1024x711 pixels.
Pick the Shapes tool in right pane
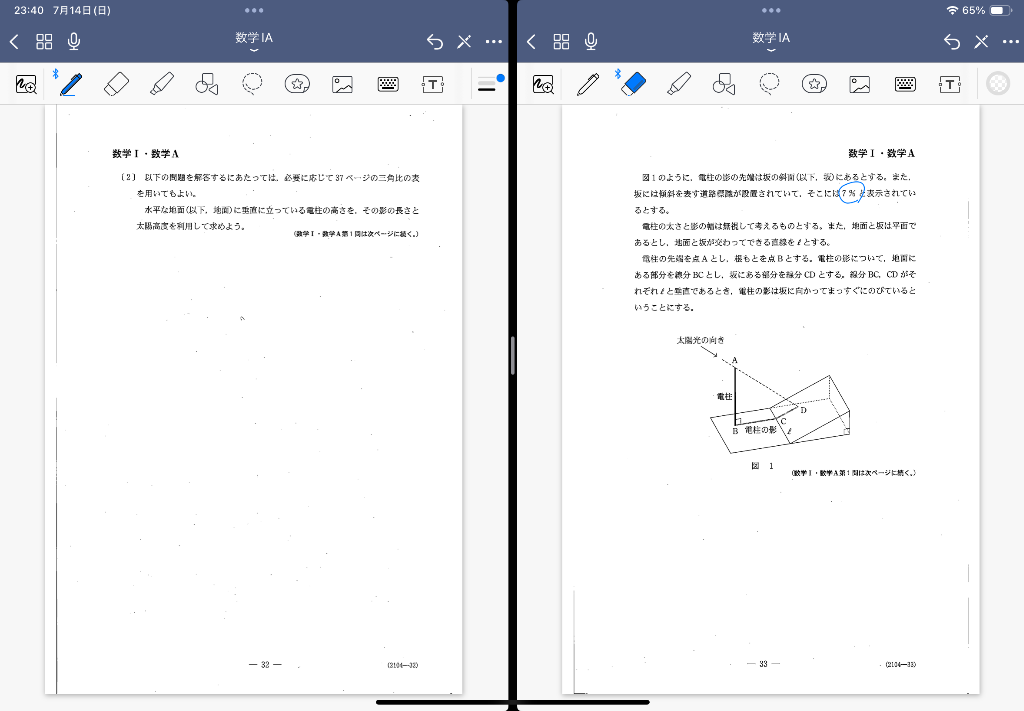tap(724, 85)
